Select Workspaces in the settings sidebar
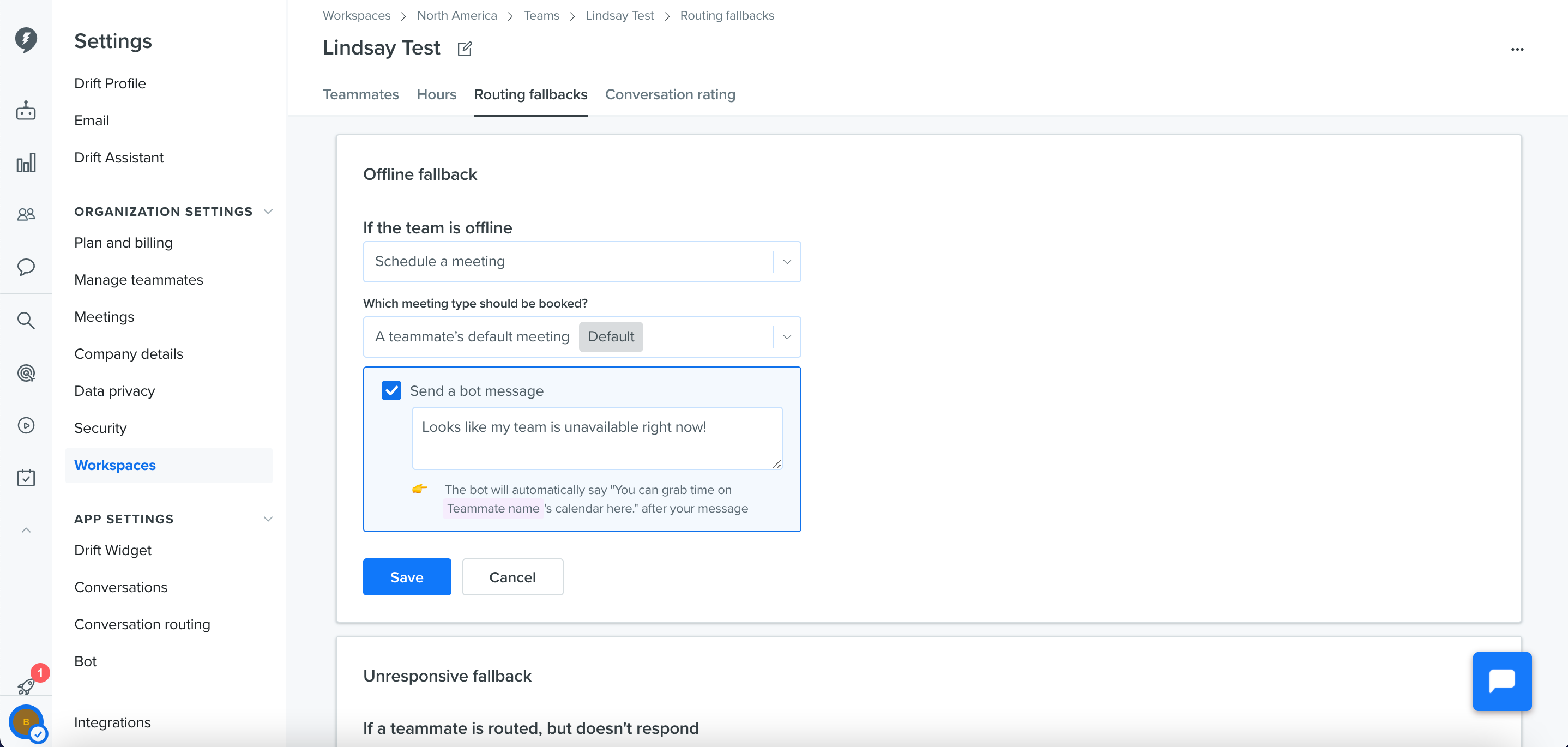1568x747 pixels. pyautogui.click(x=168, y=465)
